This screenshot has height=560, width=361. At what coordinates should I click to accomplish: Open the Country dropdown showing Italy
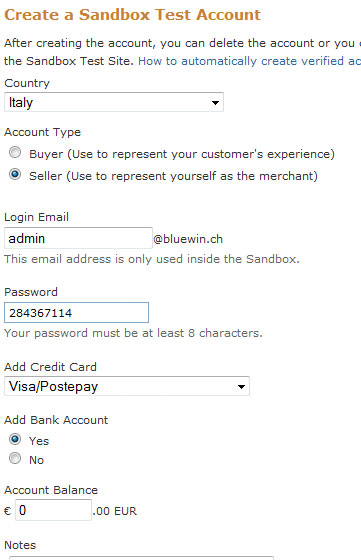(114, 102)
